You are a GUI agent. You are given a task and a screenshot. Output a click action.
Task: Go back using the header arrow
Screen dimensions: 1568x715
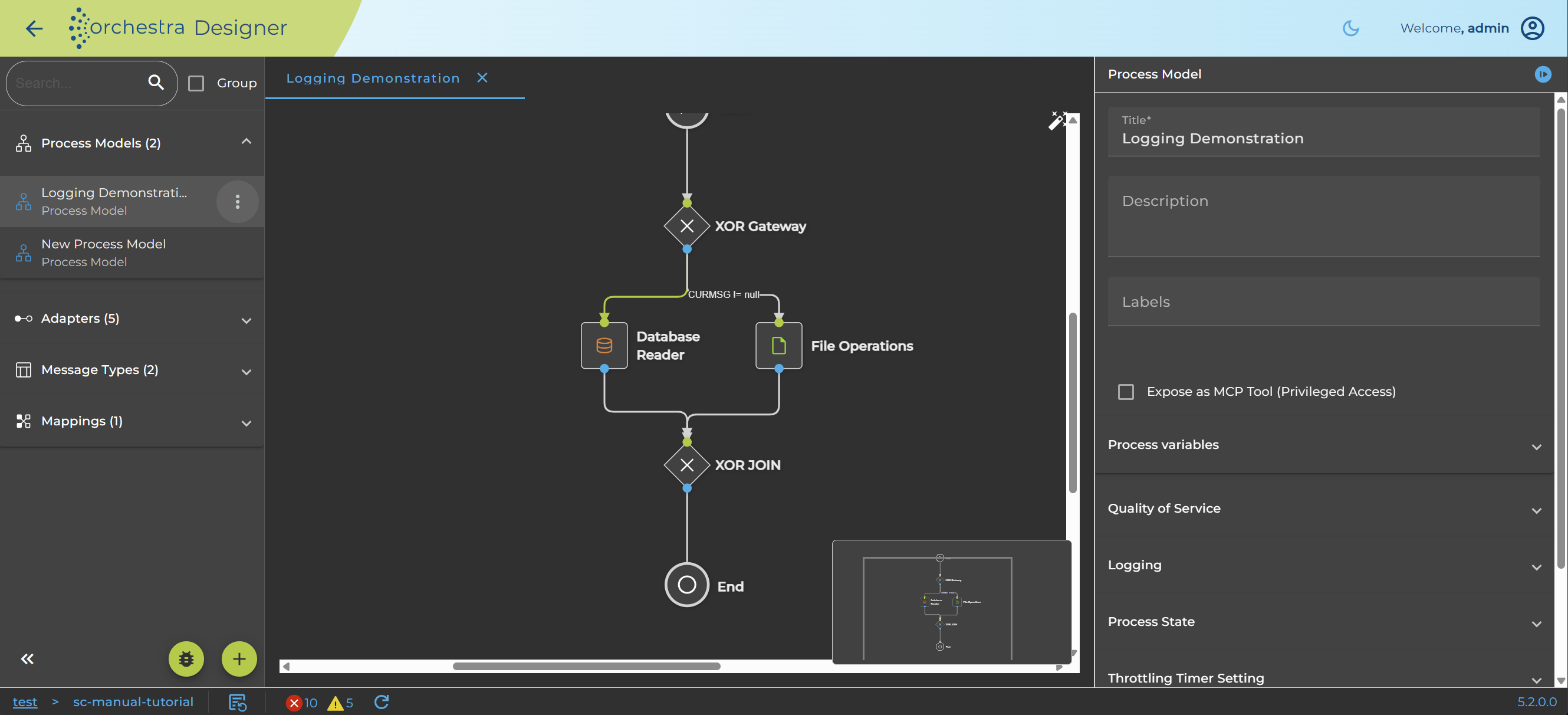pos(34,28)
